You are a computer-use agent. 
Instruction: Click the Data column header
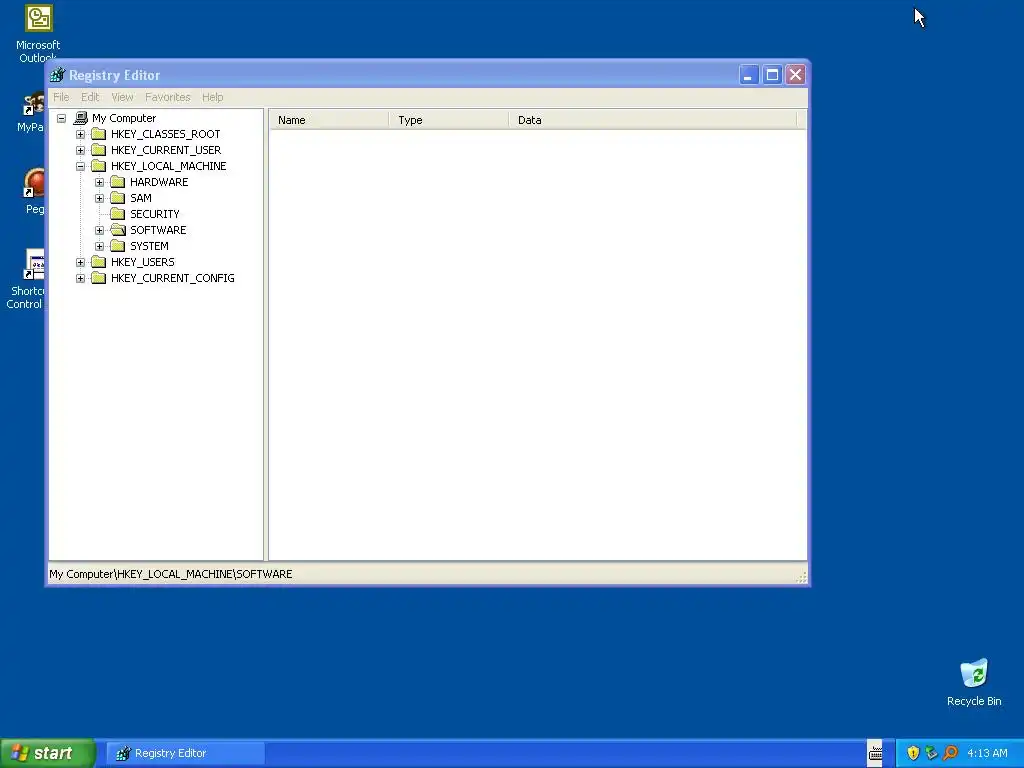coord(652,120)
